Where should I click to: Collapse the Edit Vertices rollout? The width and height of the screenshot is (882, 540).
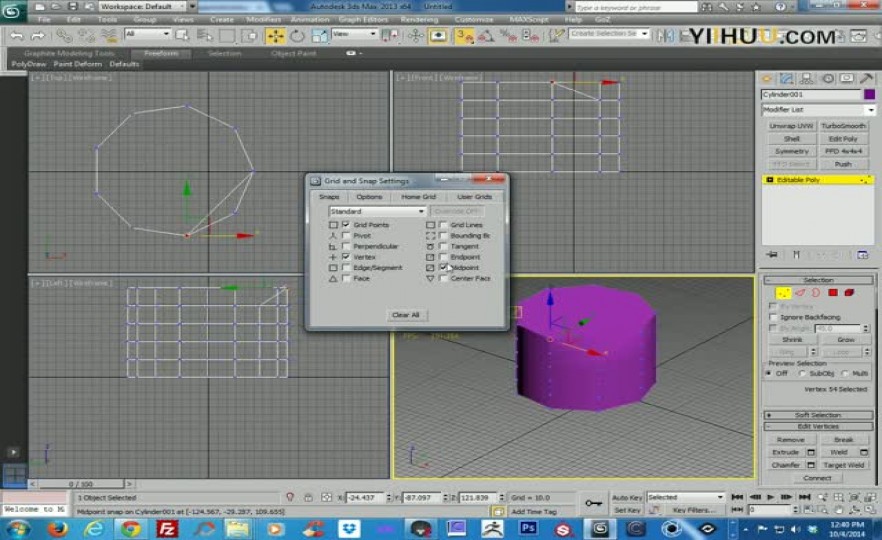(x=818, y=427)
